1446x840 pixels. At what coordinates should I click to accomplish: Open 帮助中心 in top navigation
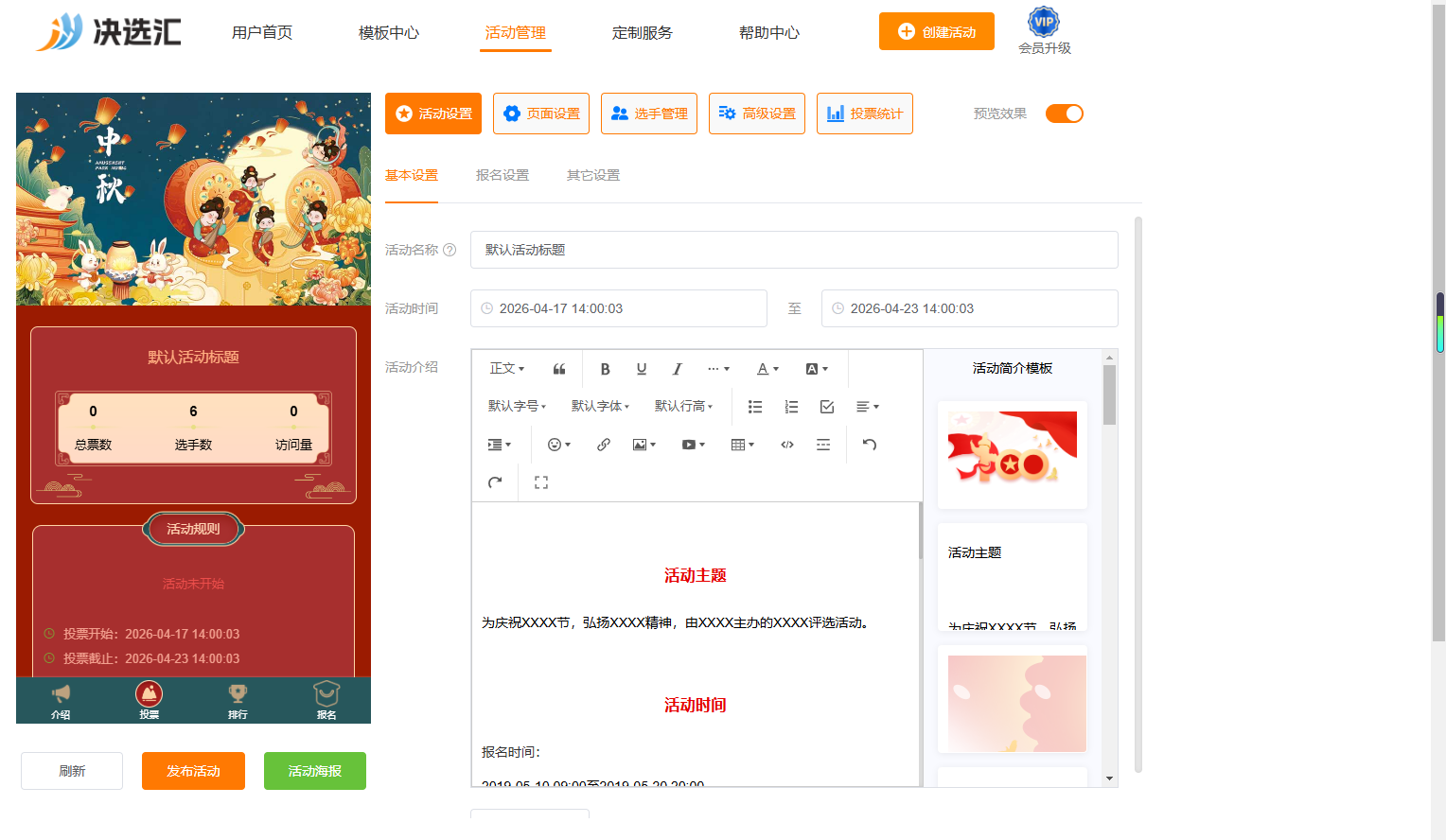[x=769, y=33]
